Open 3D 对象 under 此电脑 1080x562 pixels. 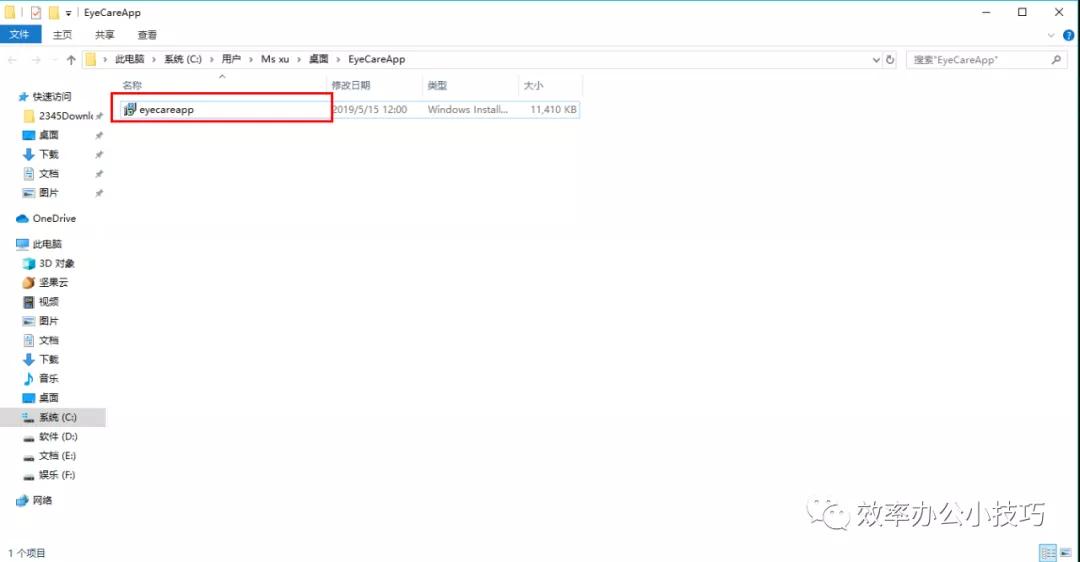click(x=56, y=263)
